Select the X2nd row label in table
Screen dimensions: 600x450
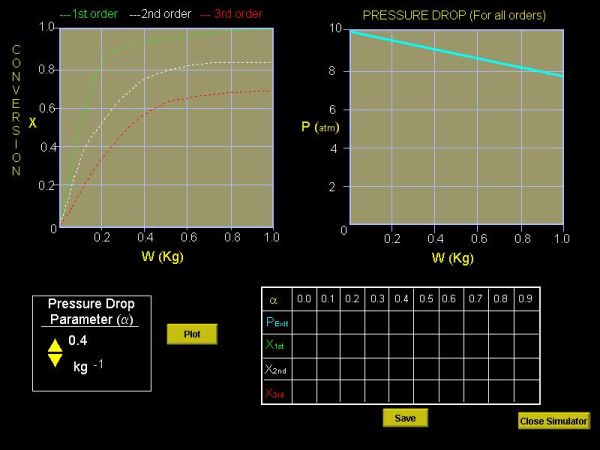pyautogui.click(x=275, y=369)
